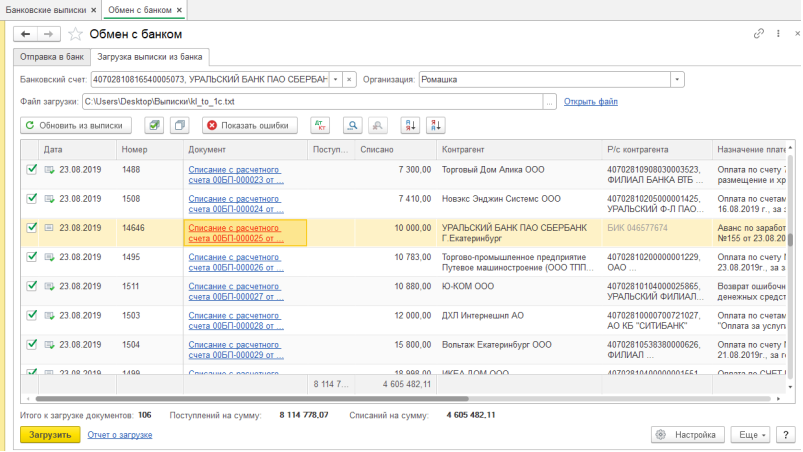Open the help question mark button
This screenshot has width=803, height=452.
tap(786, 435)
